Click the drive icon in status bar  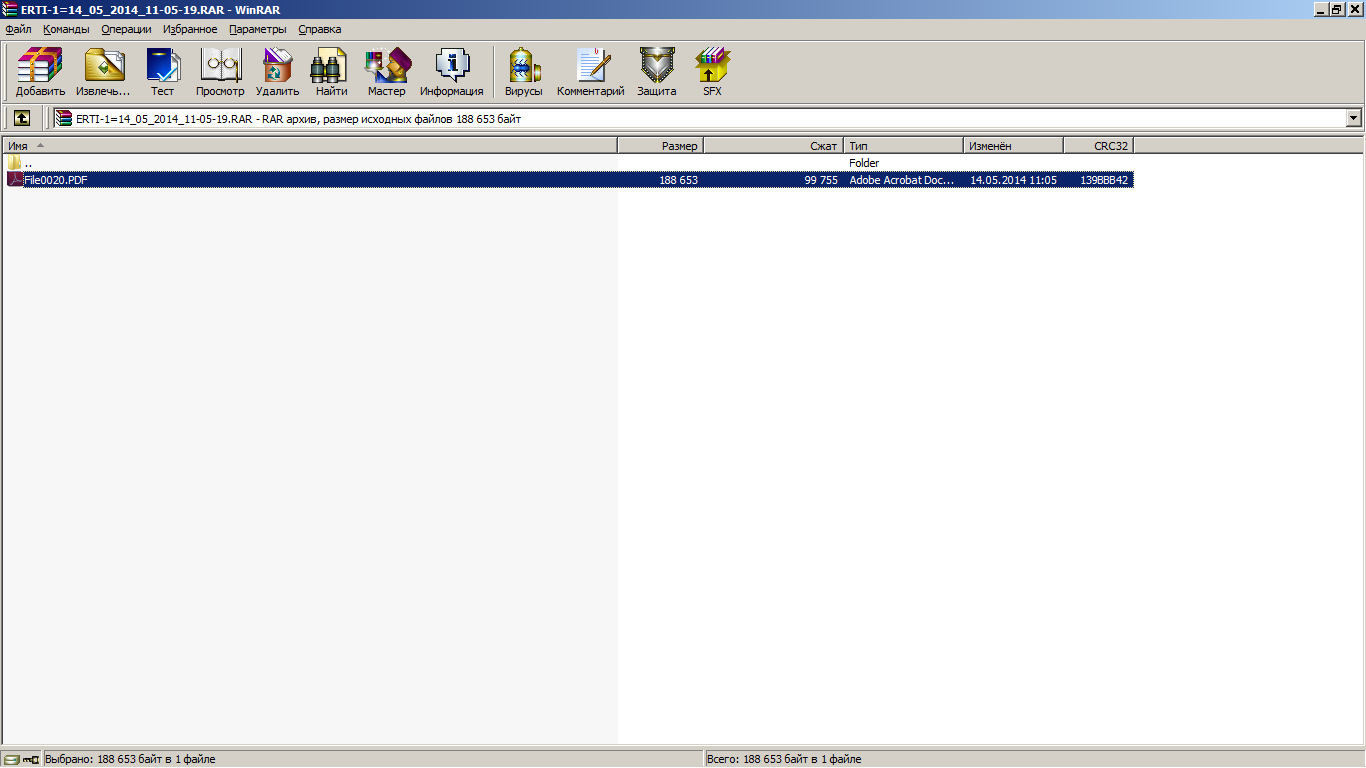click(x=11, y=759)
